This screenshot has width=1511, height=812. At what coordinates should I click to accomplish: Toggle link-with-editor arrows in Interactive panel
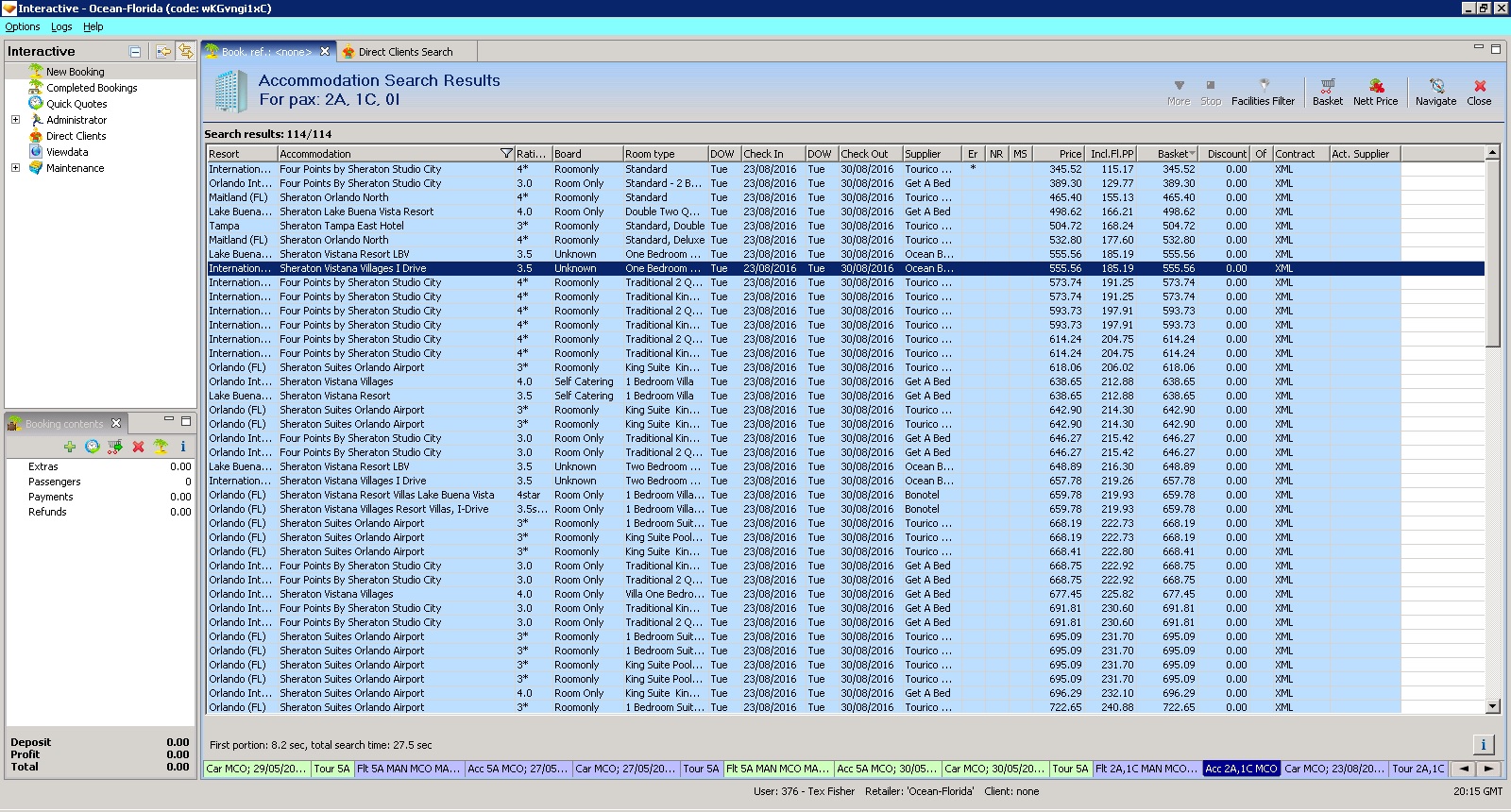pyautogui.click(x=185, y=52)
